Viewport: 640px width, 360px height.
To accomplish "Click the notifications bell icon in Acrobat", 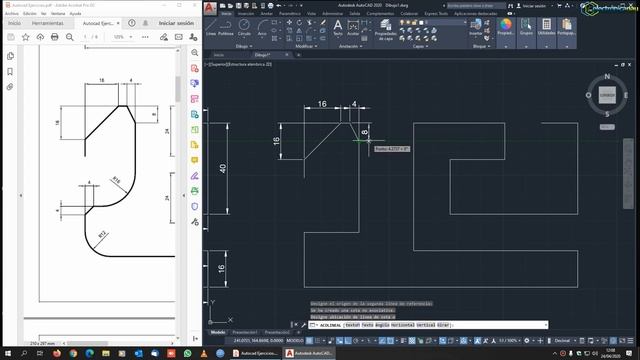I will (x=145, y=23).
